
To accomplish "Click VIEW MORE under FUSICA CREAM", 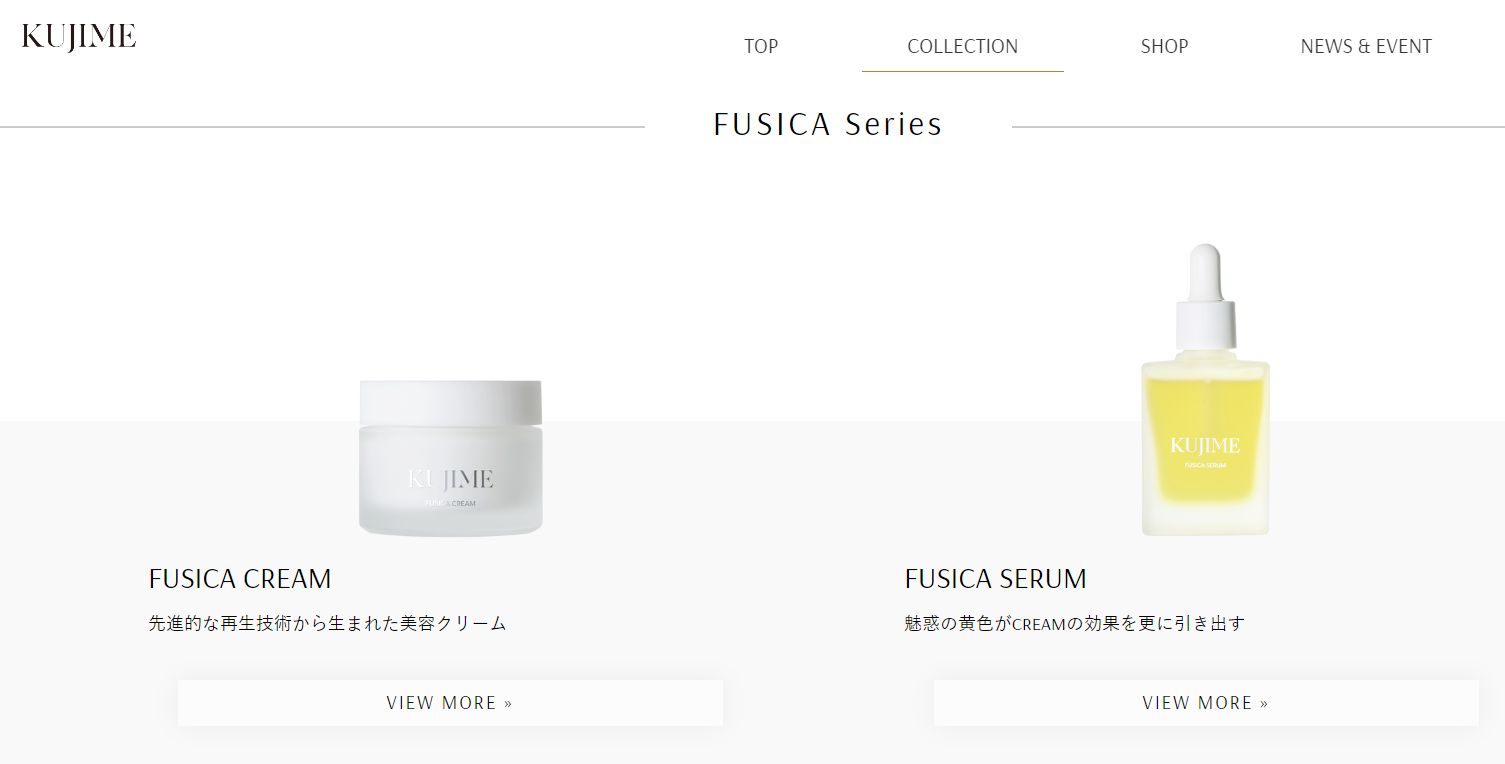I will [x=450, y=703].
